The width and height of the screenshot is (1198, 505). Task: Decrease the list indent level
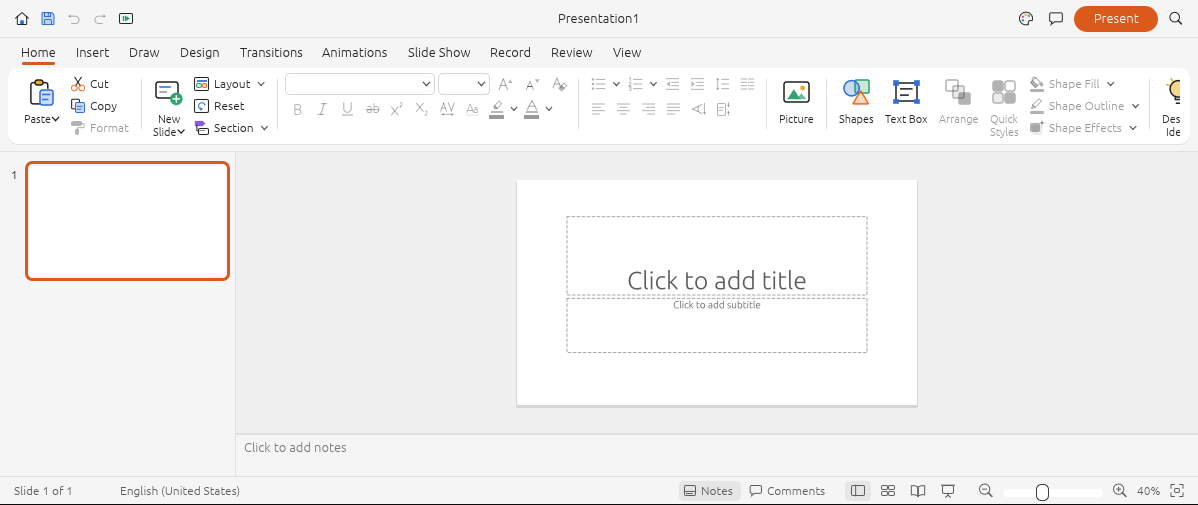point(672,84)
